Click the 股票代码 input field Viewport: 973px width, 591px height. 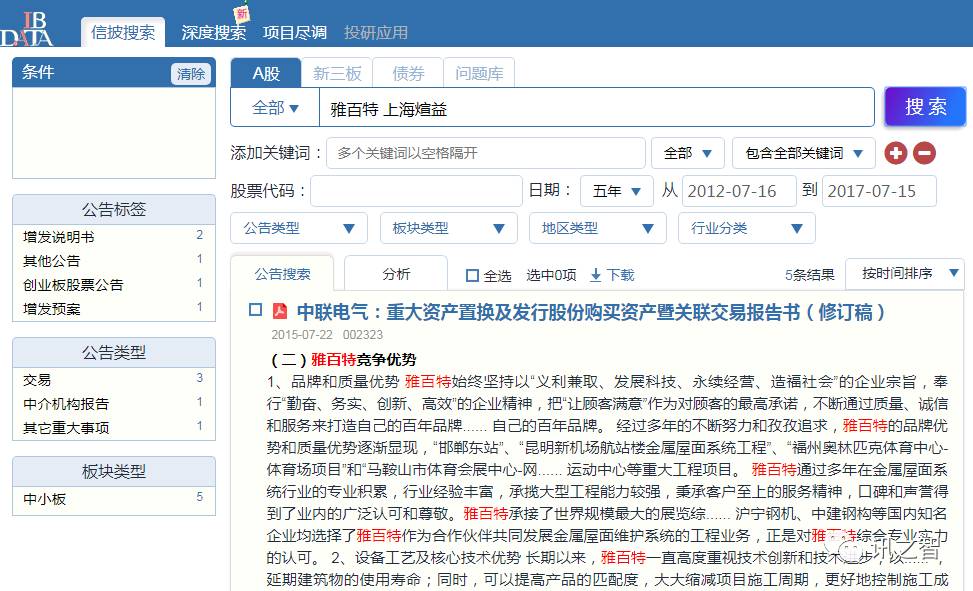[x=416, y=191]
